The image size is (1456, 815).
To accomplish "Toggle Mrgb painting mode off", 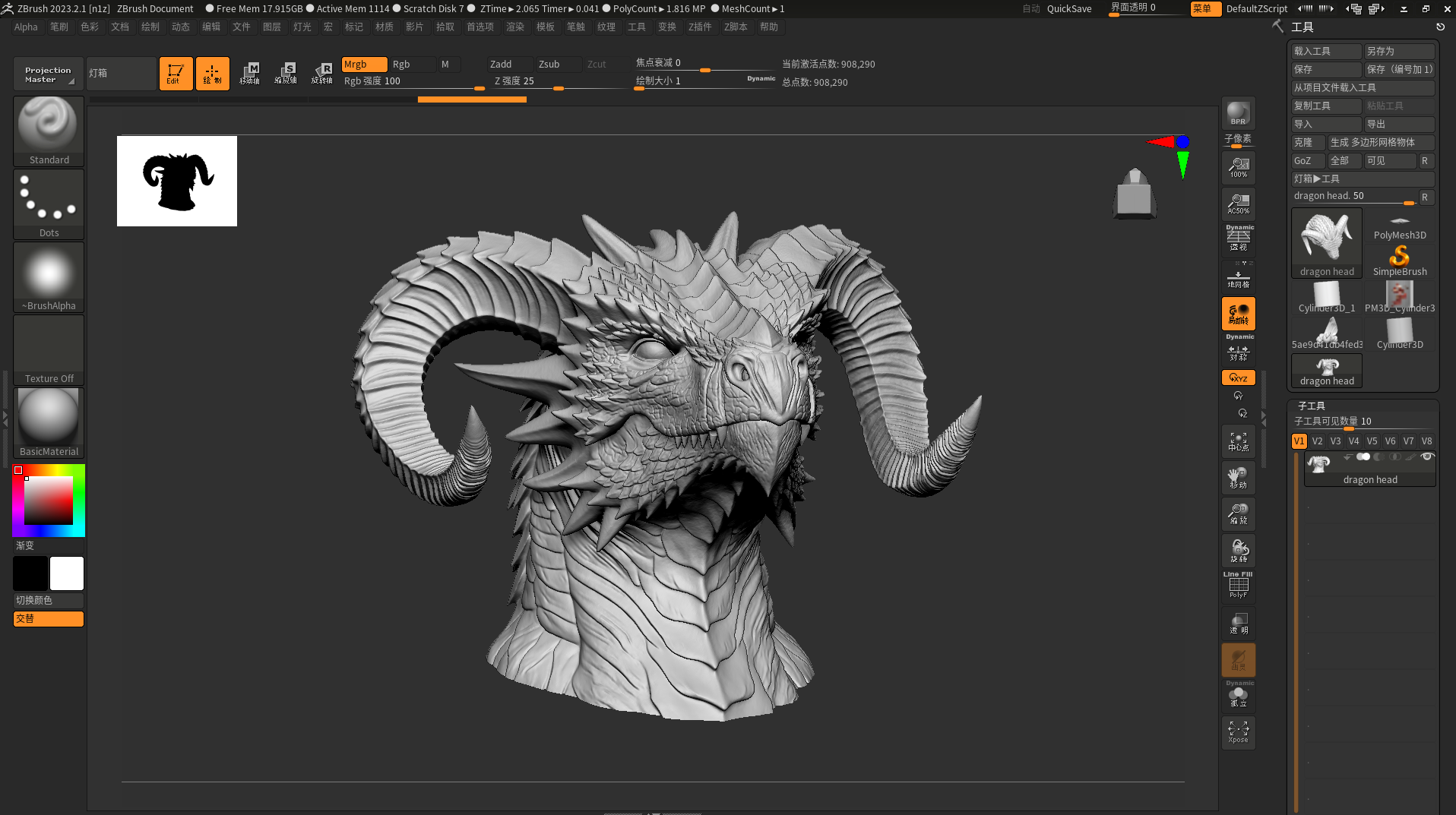I will [363, 65].
